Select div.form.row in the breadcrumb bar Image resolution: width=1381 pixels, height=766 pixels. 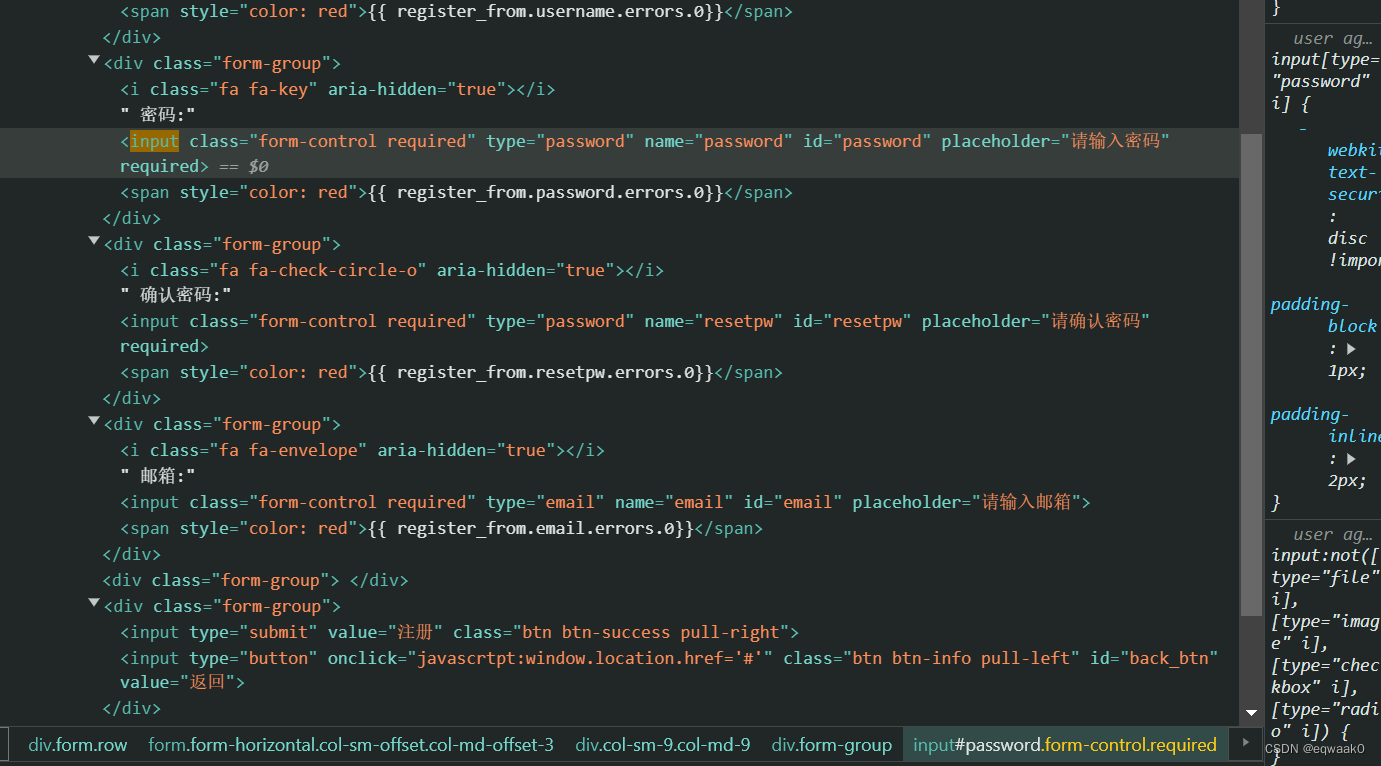point(78,745)
